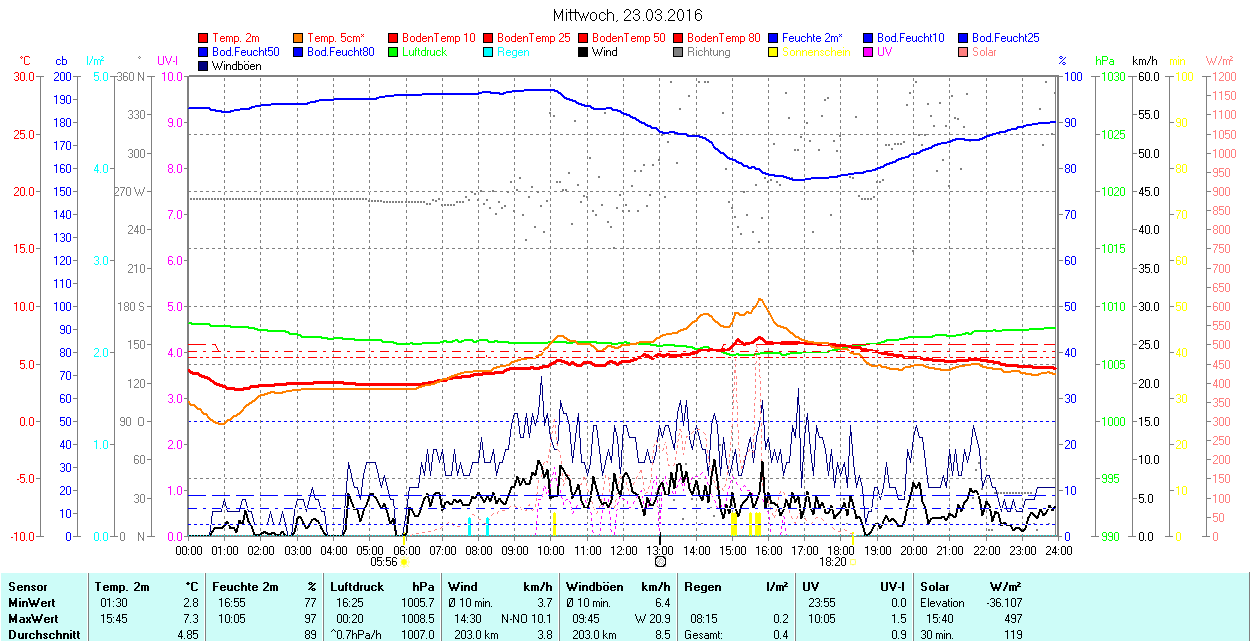Viewport: 1250px width, 641px height.
Task: Click the black Wind legend square
Action: (583, 52)
